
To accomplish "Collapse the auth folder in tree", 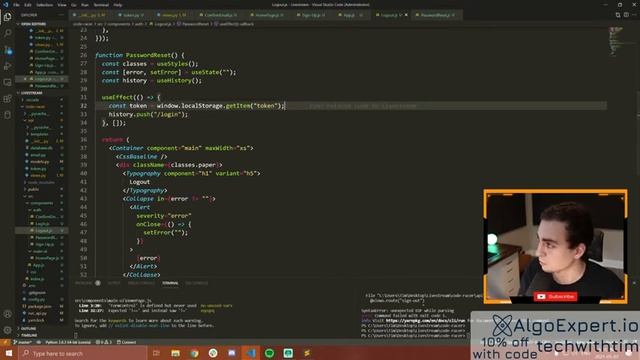I will pos(37,210).
